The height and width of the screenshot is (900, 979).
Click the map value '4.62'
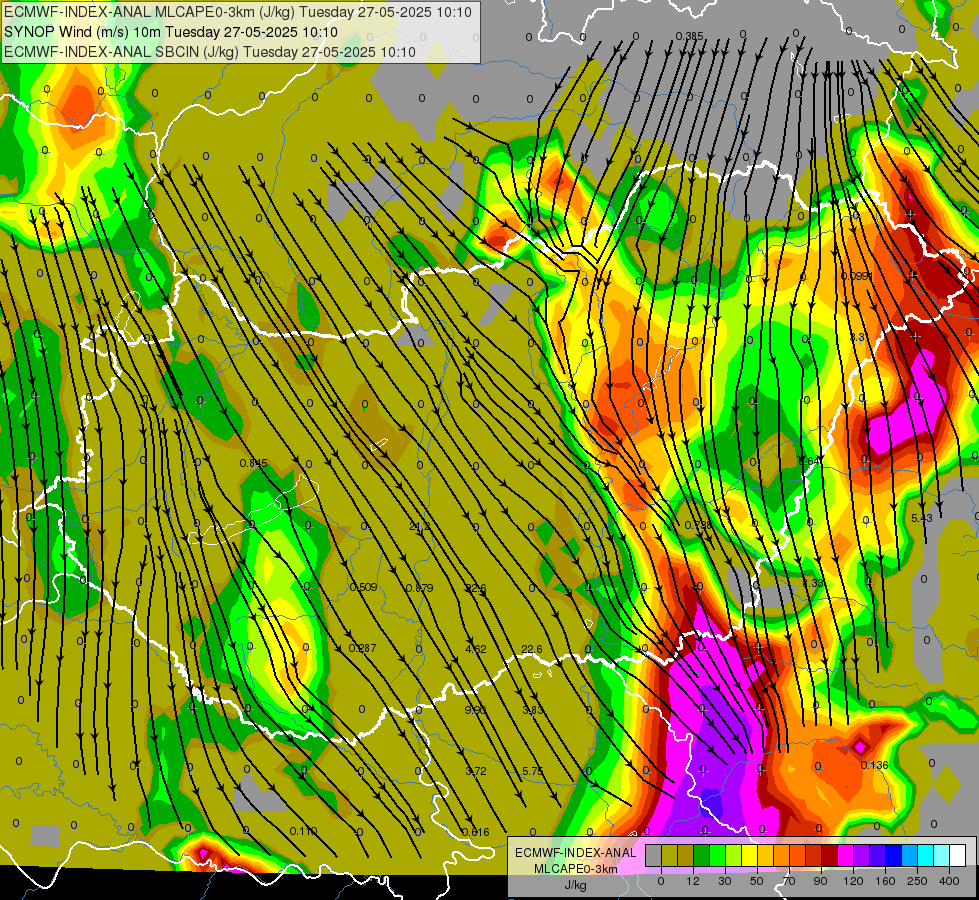(476, 649)
